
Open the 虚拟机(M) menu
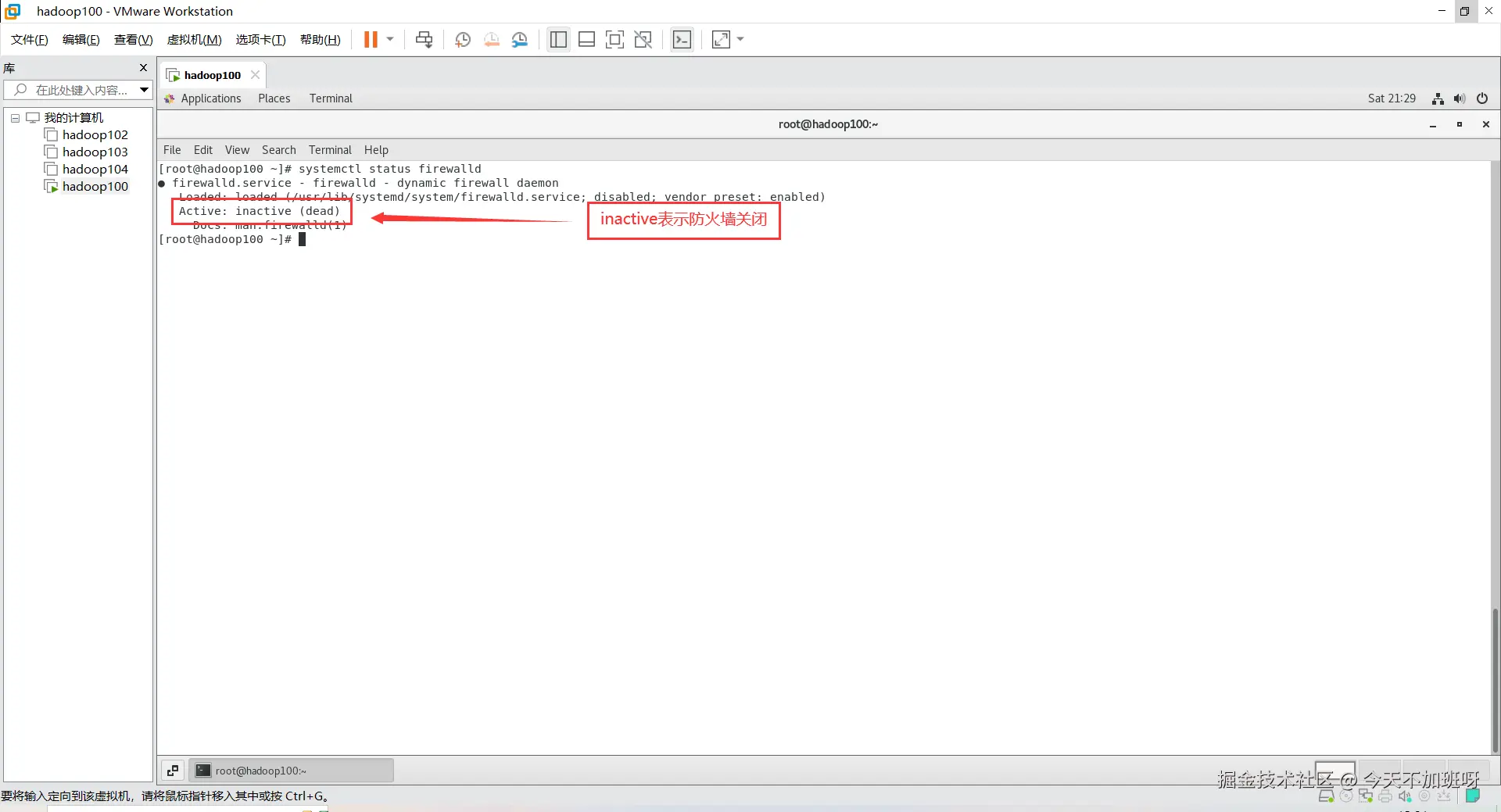(x=195, y=40)
